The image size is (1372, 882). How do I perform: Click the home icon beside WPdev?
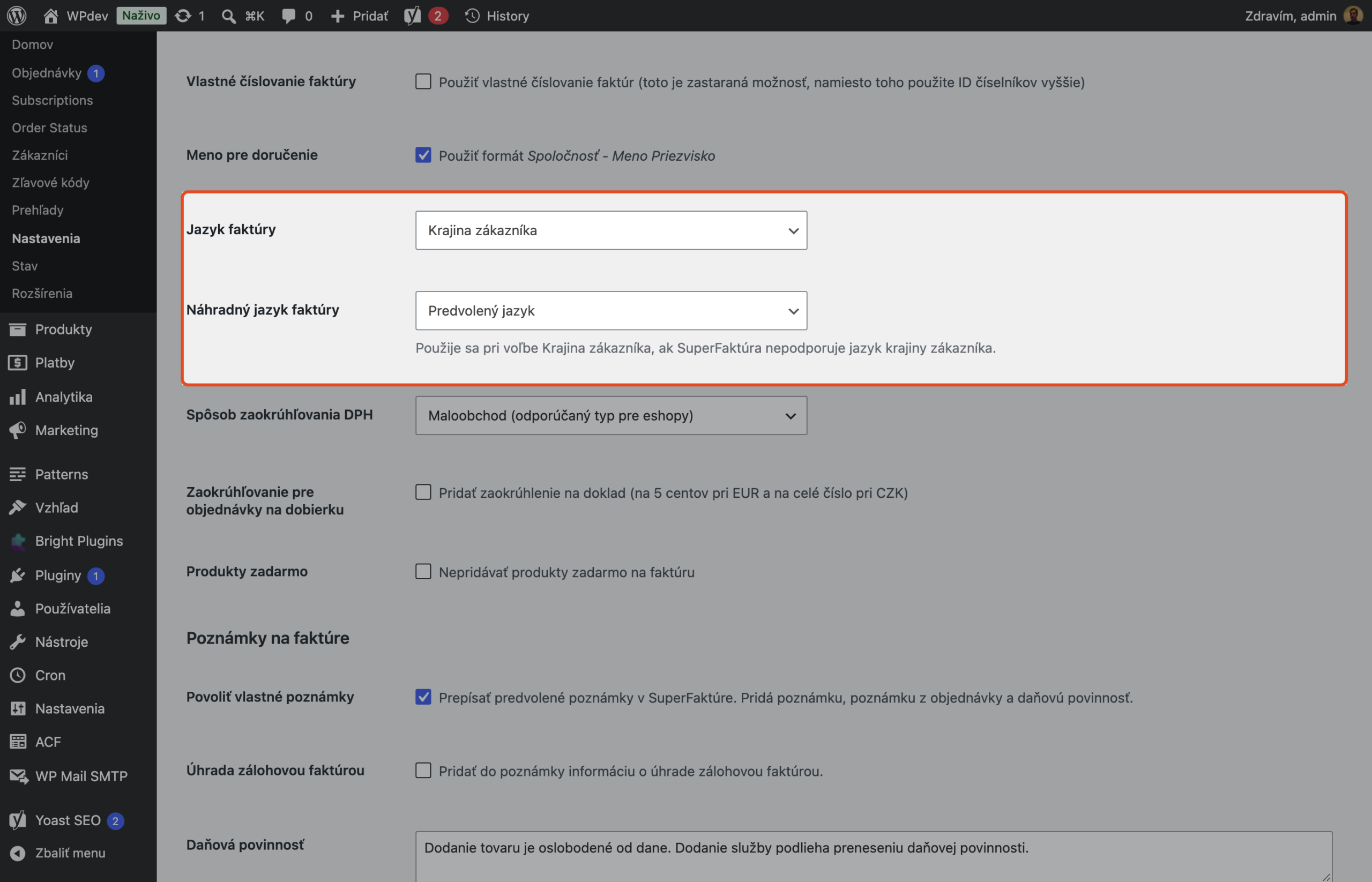coord(50,16)
